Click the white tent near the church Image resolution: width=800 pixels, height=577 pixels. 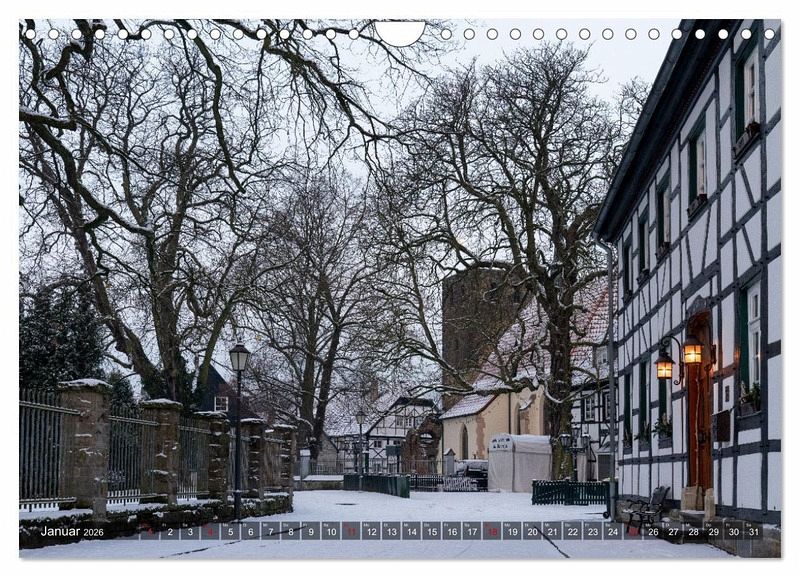(518, 462)
